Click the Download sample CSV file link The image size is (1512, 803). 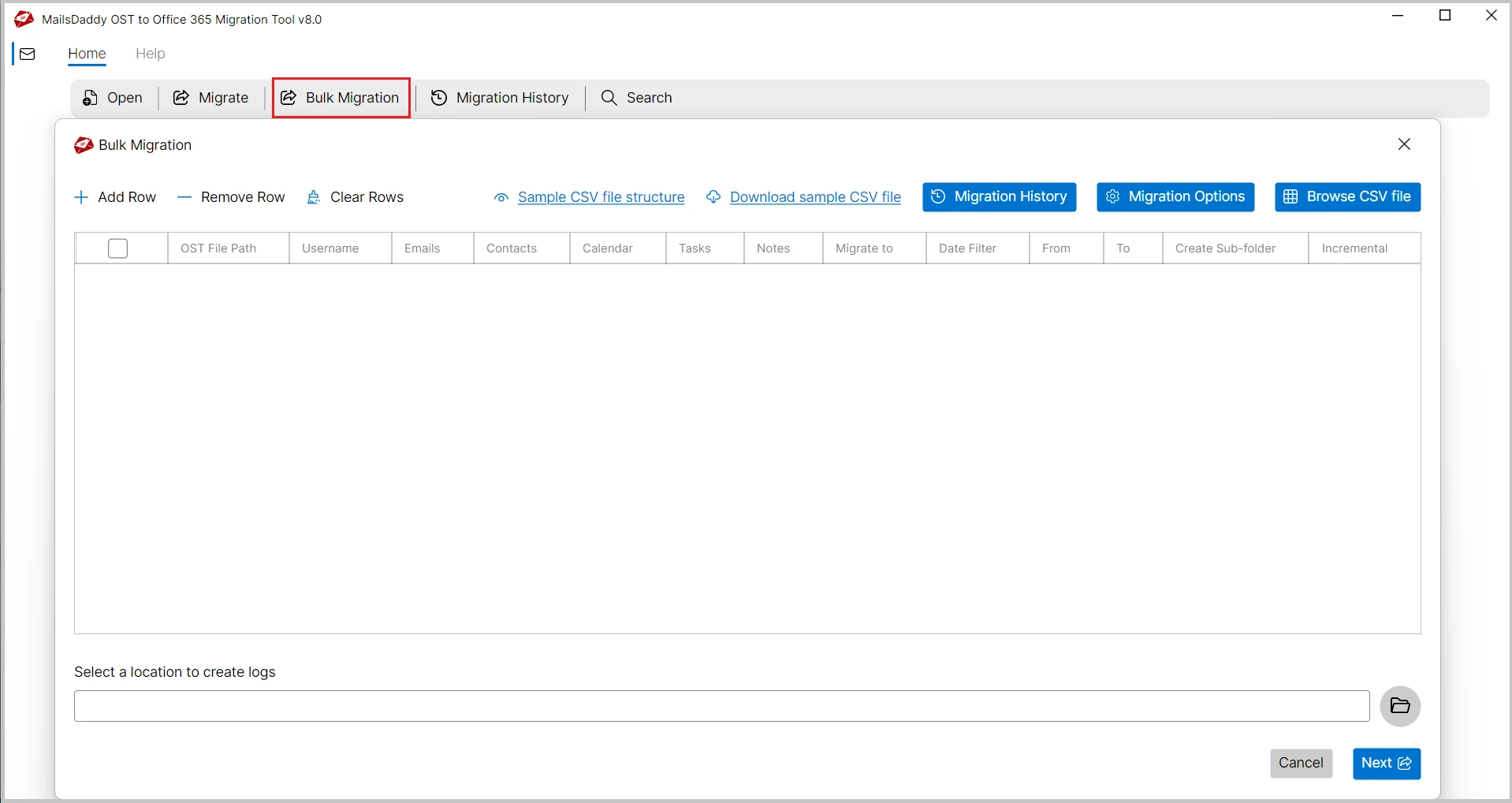coord(815,197)
